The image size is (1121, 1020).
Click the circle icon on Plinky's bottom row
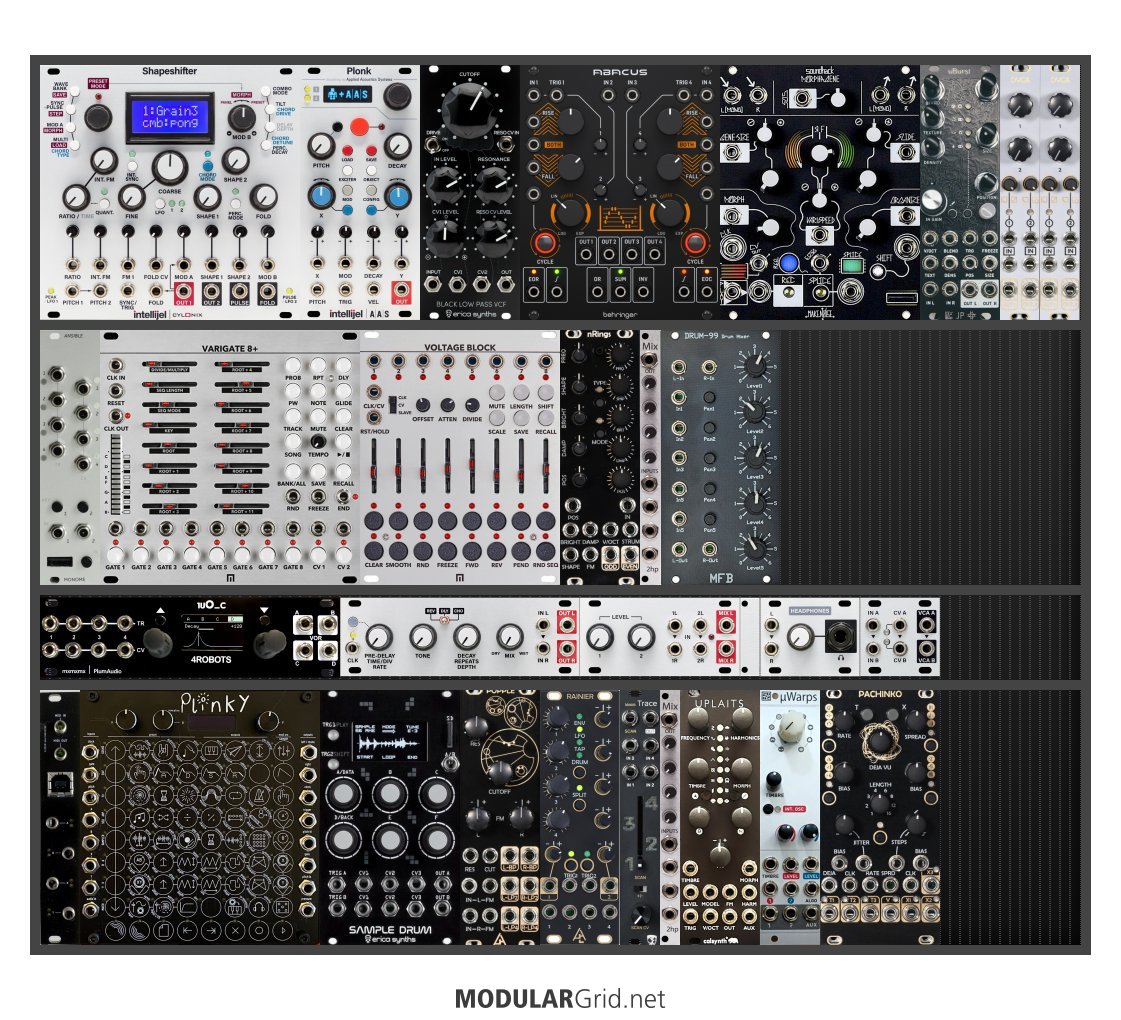tap(260, 931)
